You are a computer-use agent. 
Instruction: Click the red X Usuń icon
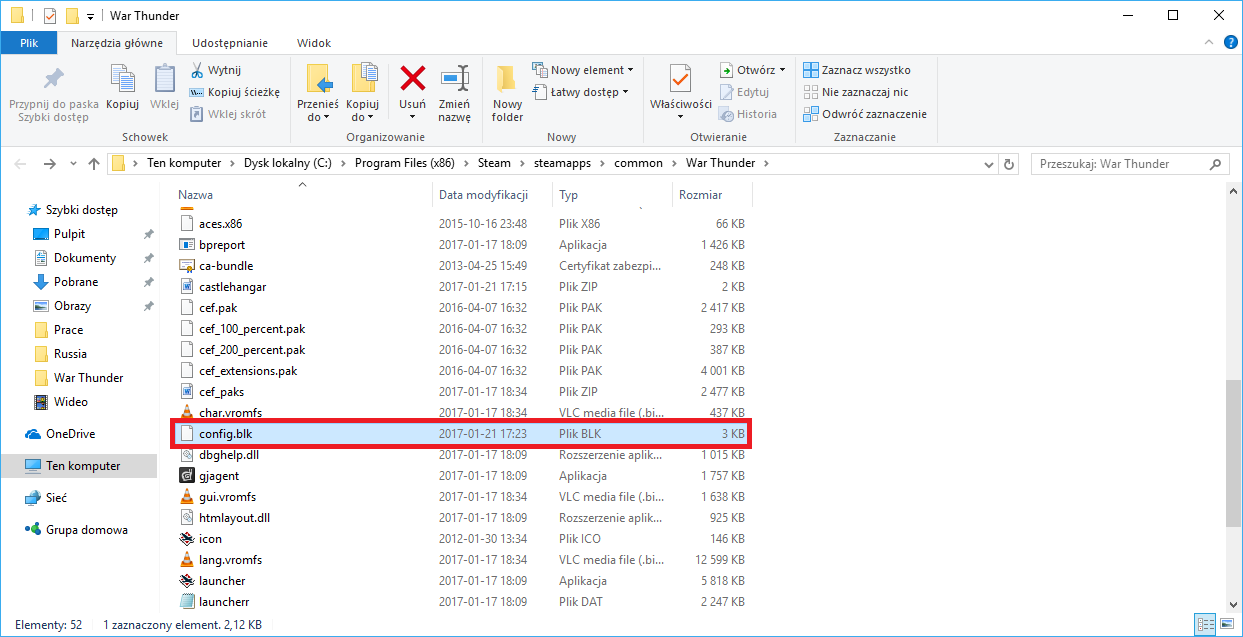click(x=413, y=78)
